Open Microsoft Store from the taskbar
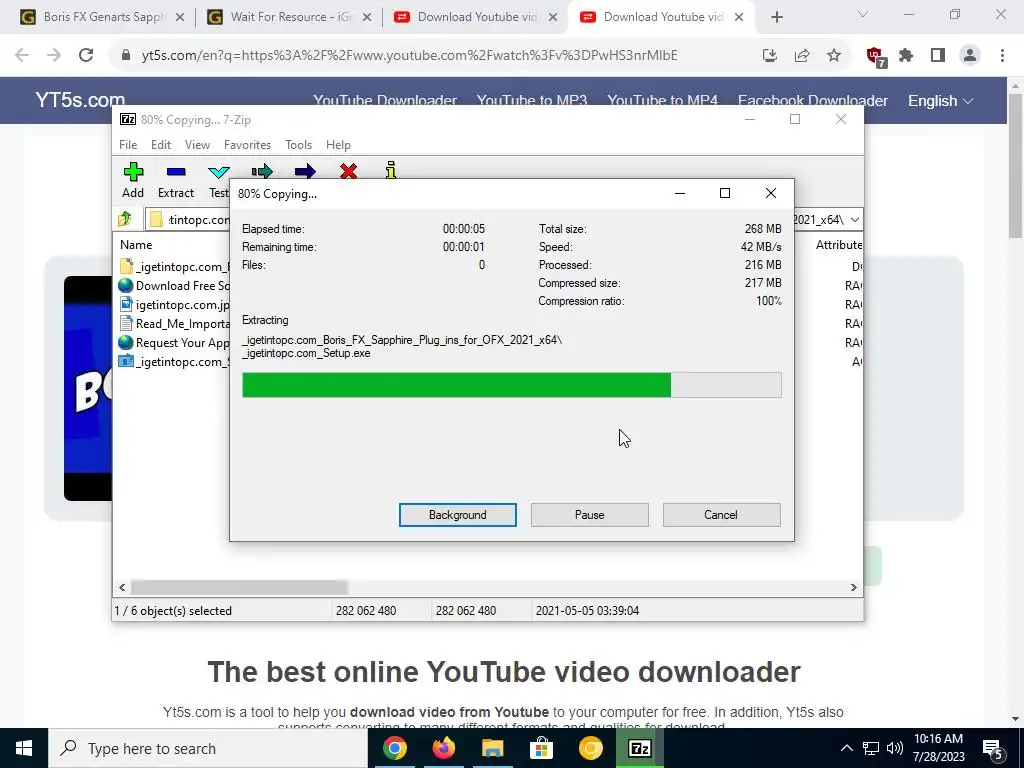The image size is (1024, 768). point(541,748)
